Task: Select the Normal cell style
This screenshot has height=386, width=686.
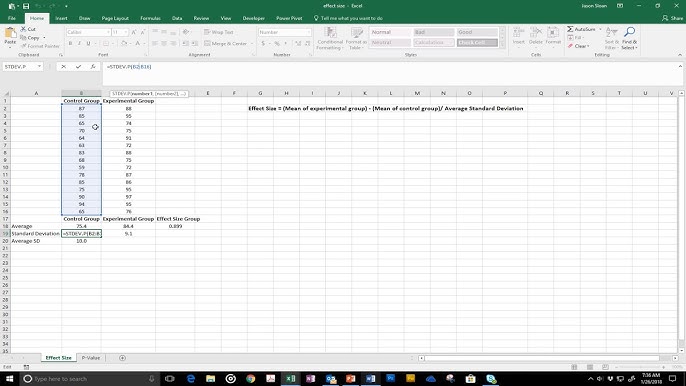Action: (x=390, y=32)
